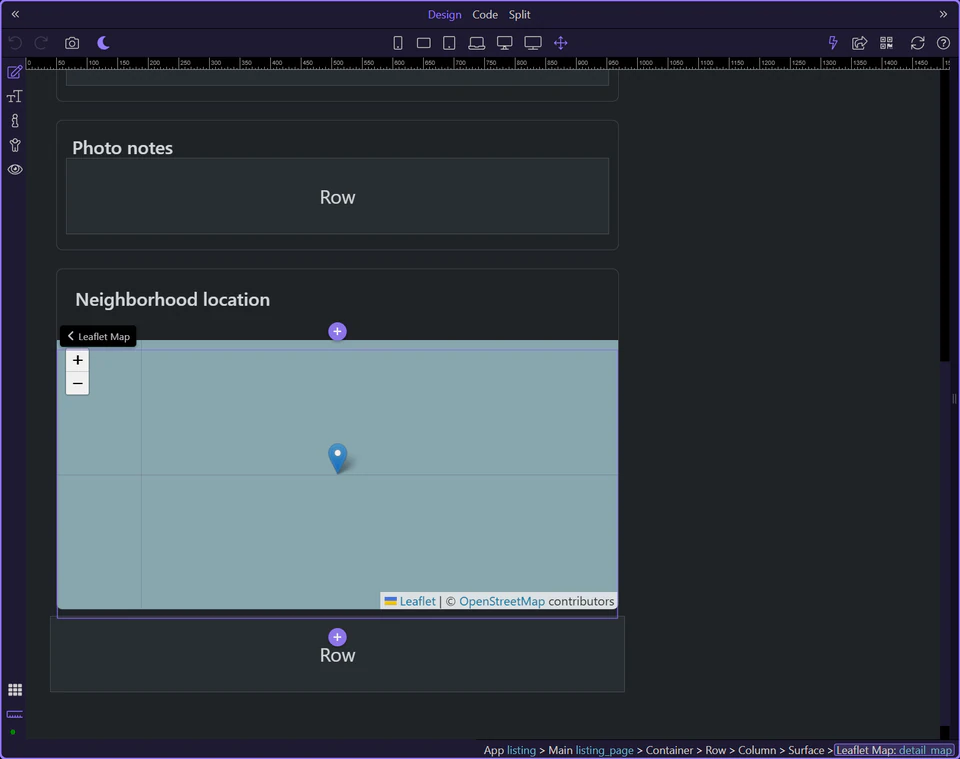Refresh the preview using the refresh icon
Image resolution: width=960 pixels, height=759 pixels.
click(917, 43)
